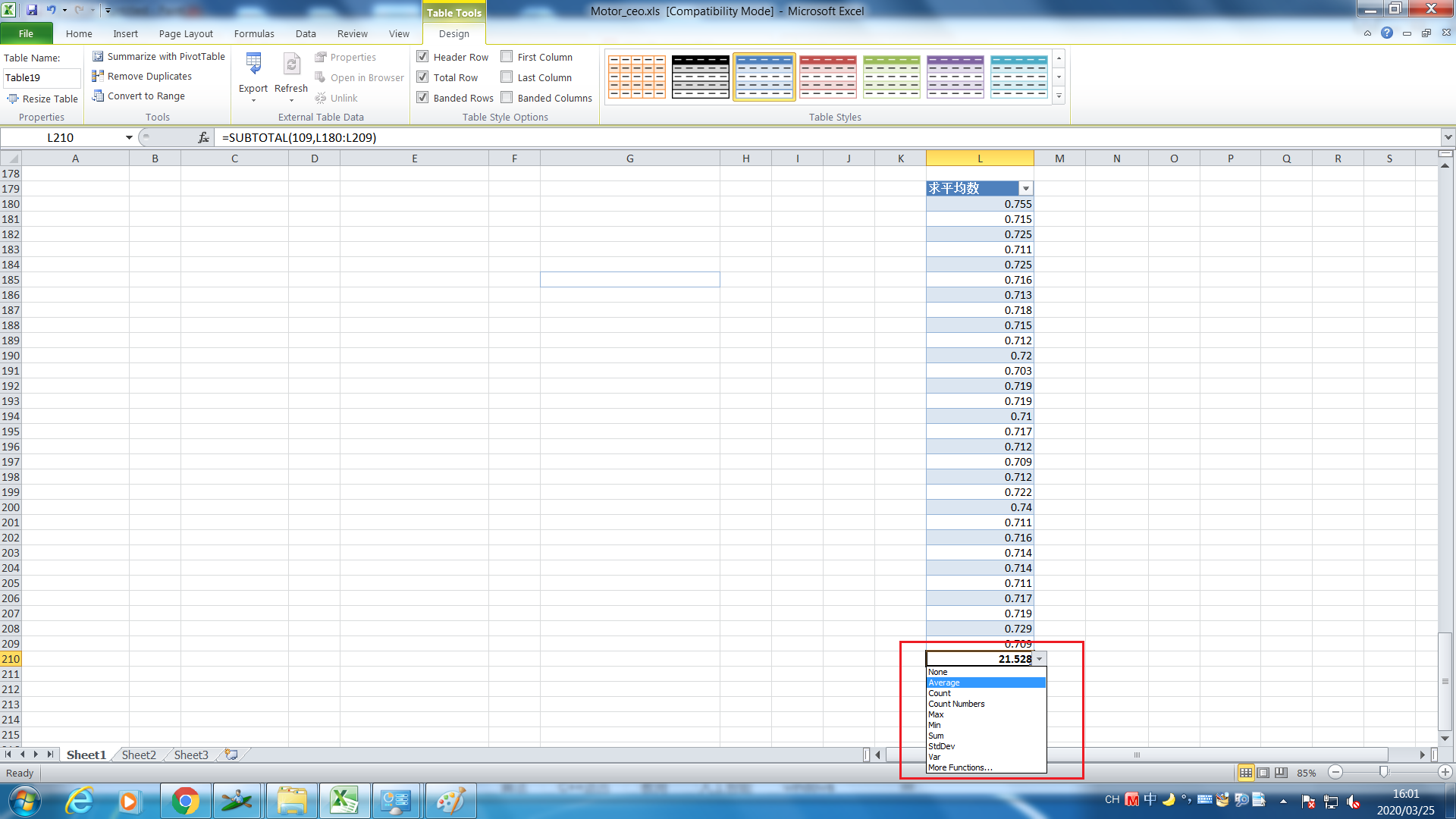Enable Banded Columns checkbox
This screenshot has height=819, width=1456.
[x=507, y=98]
